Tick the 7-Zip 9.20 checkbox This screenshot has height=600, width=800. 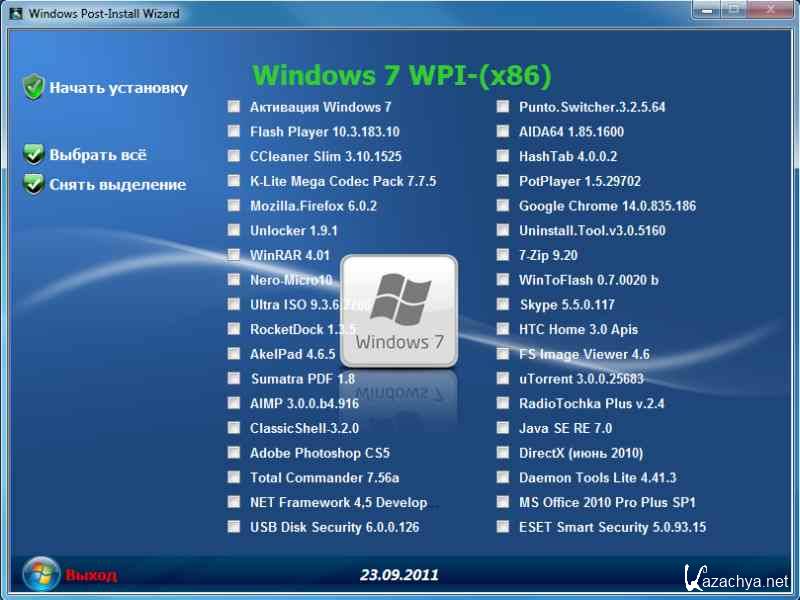[503, 255]
